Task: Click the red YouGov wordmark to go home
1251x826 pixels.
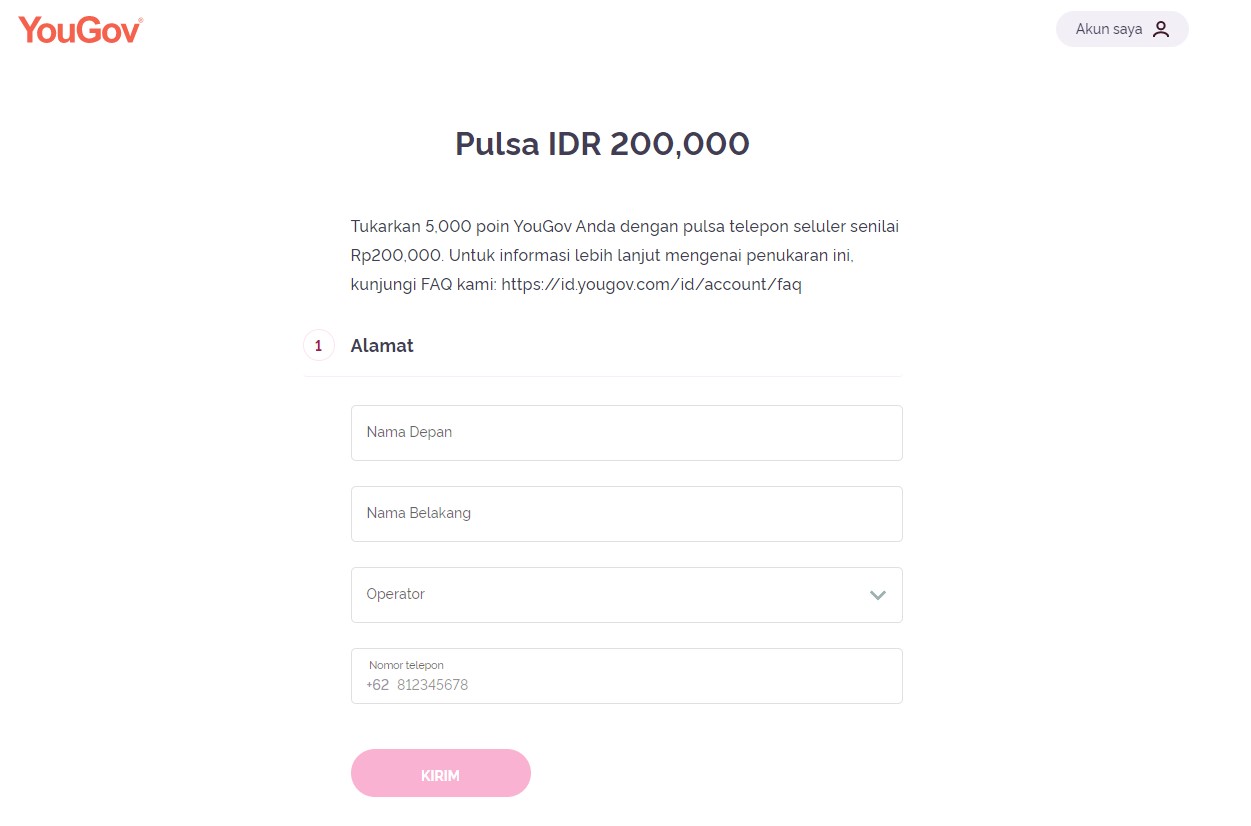Action: click(79, 29)
